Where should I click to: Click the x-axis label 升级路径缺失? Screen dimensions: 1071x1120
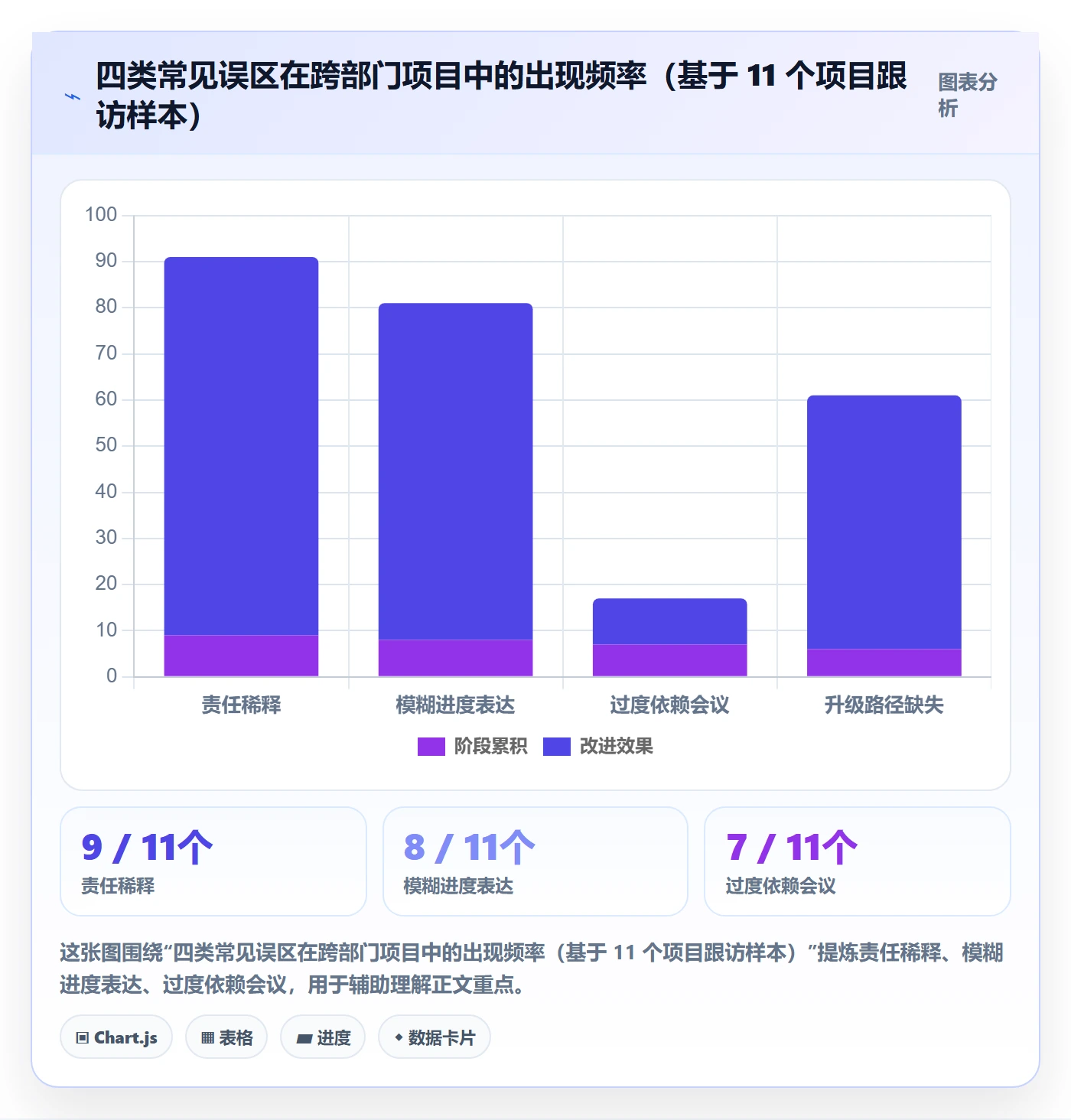click(884, 705)
